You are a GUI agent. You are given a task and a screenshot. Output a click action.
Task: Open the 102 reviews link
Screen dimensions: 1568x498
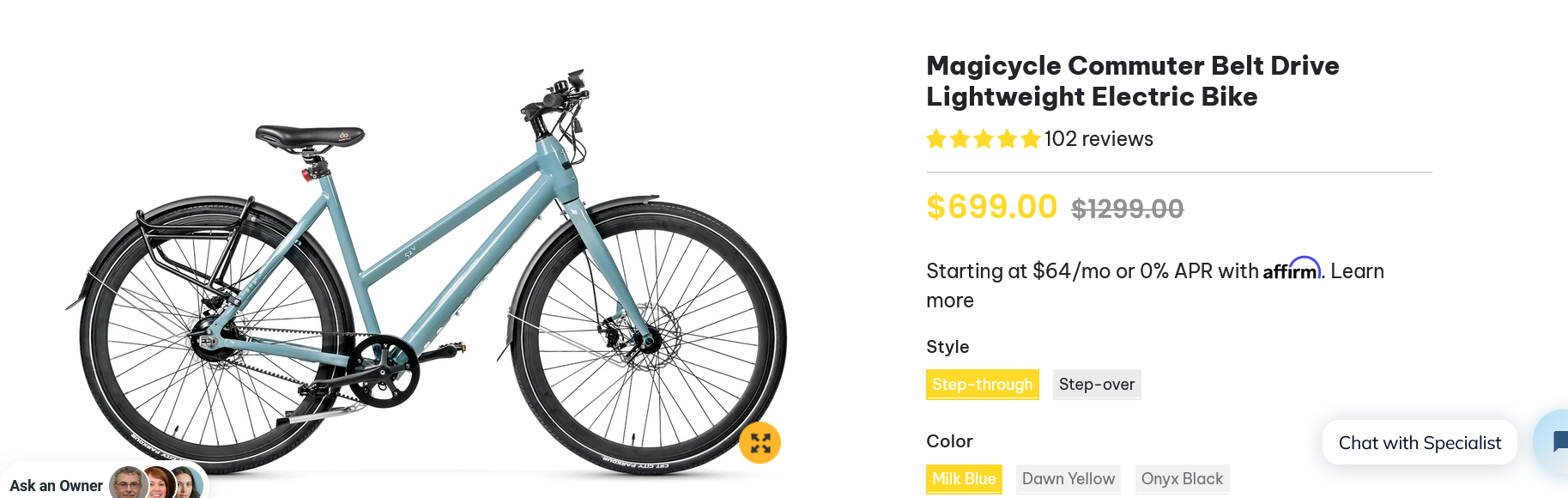pyautogui.click(x=1098, y=139)
